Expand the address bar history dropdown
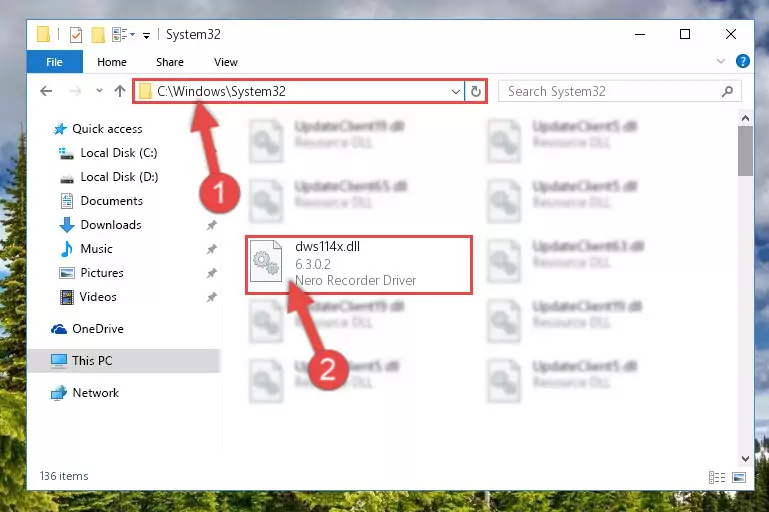The height and width of the screenshot is (512, 769). [x=456, y=92]
